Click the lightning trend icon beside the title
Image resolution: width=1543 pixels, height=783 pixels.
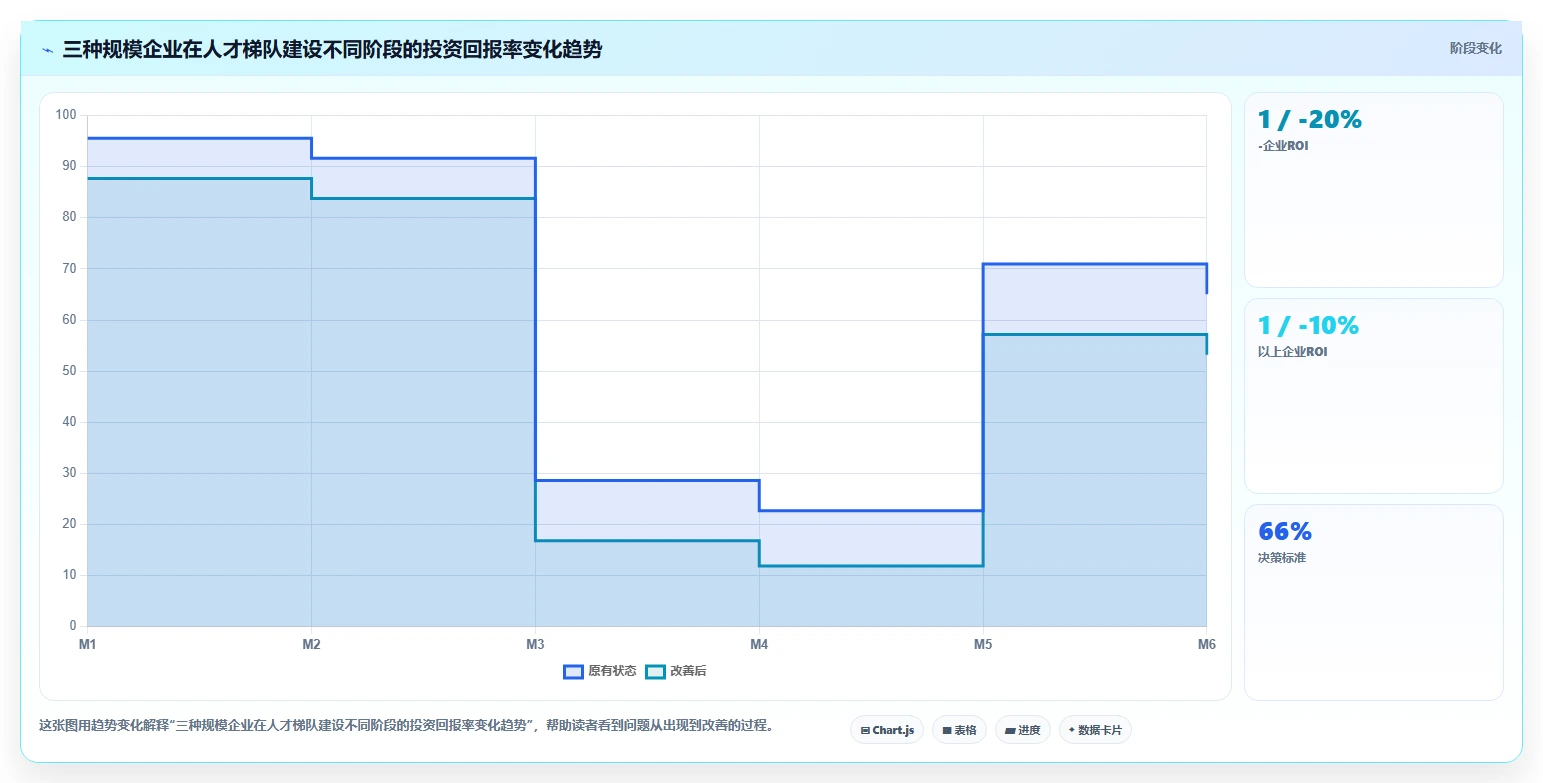(x=47, y=50)
